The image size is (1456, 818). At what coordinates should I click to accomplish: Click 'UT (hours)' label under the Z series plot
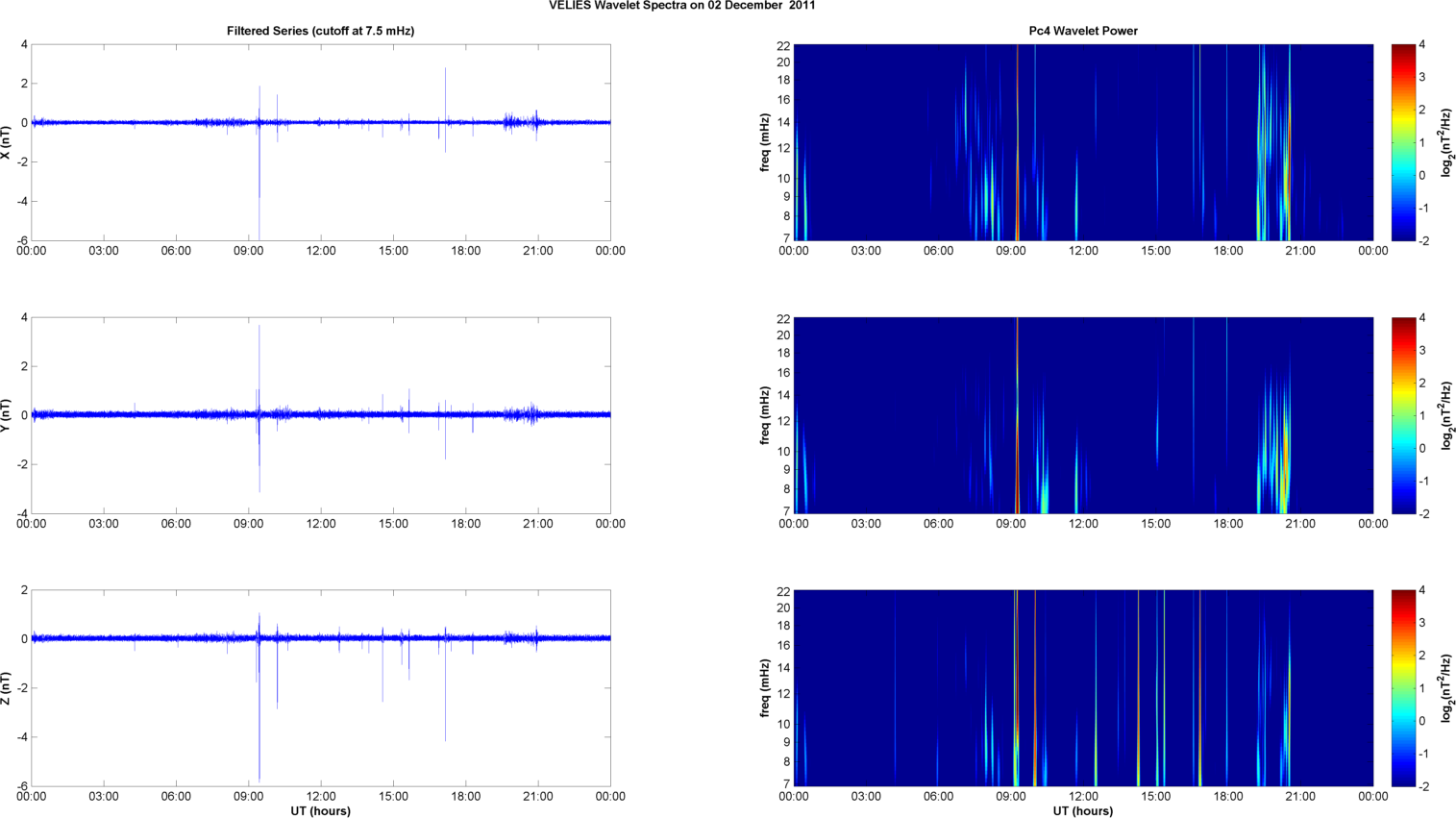(x=320, y=811)
